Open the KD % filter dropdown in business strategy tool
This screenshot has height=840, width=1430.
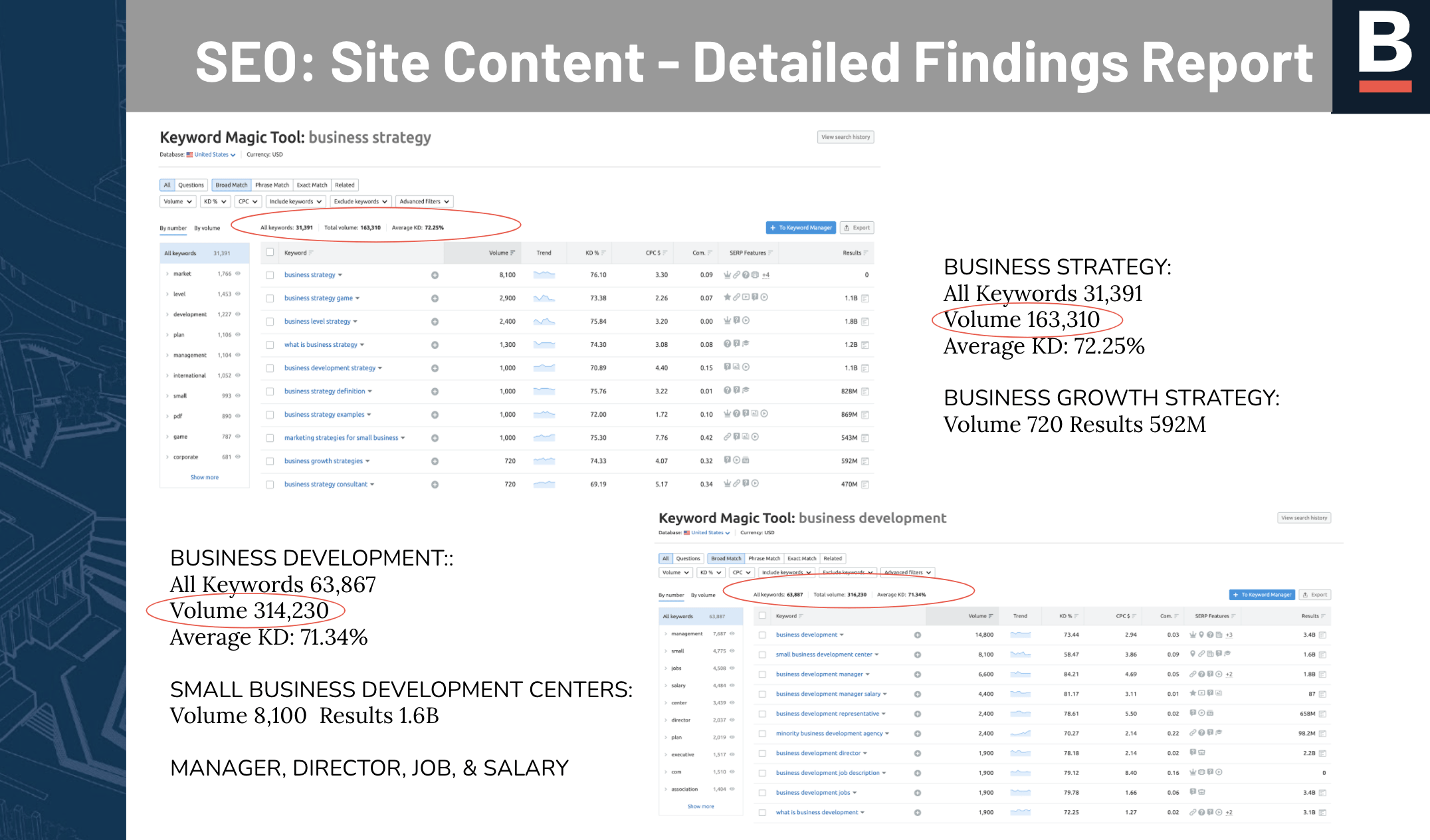coord(215,201)
